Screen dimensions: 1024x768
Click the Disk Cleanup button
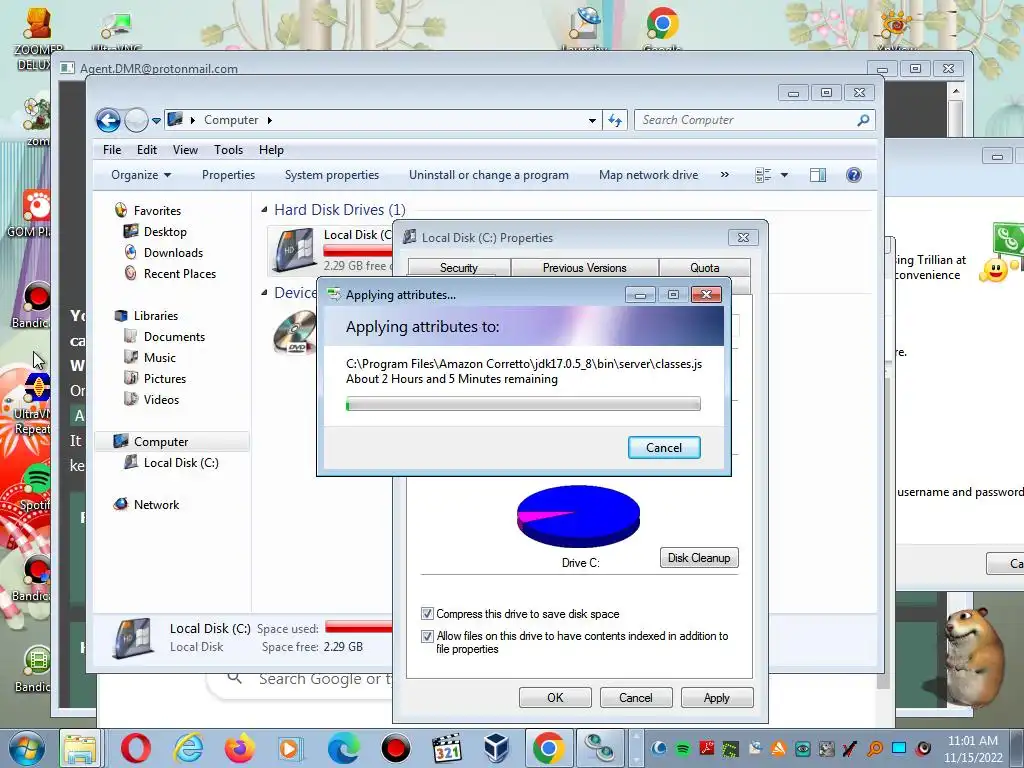coord(699,558)
